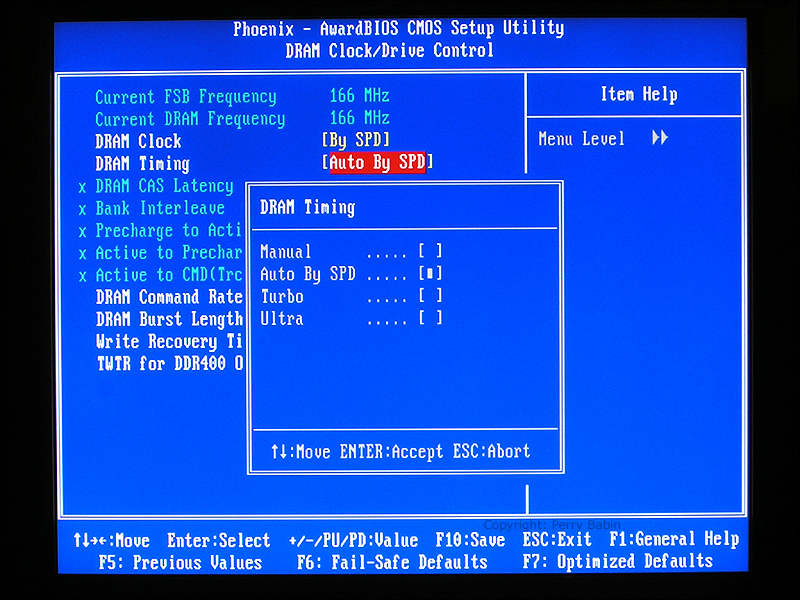Viewport: 800px width, 600px height.
Task: Click the disabled Precharge to Acti item
Action: point(168,231)
